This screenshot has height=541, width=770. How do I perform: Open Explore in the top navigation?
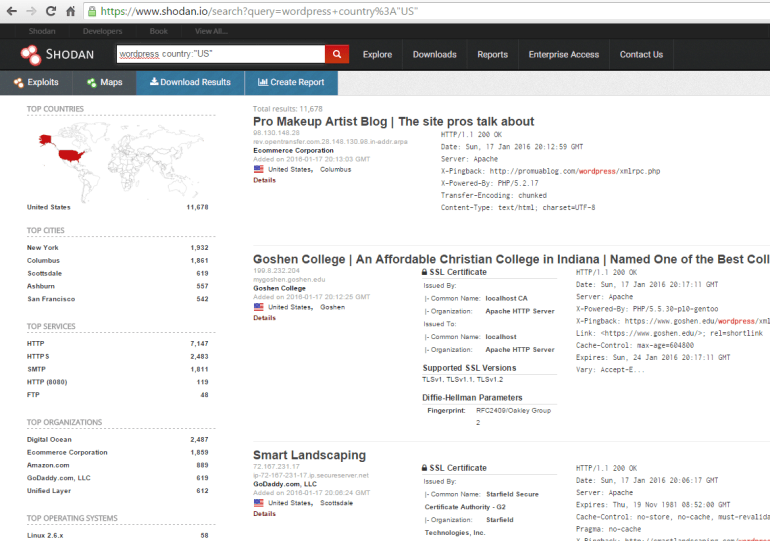click(377, 54)
